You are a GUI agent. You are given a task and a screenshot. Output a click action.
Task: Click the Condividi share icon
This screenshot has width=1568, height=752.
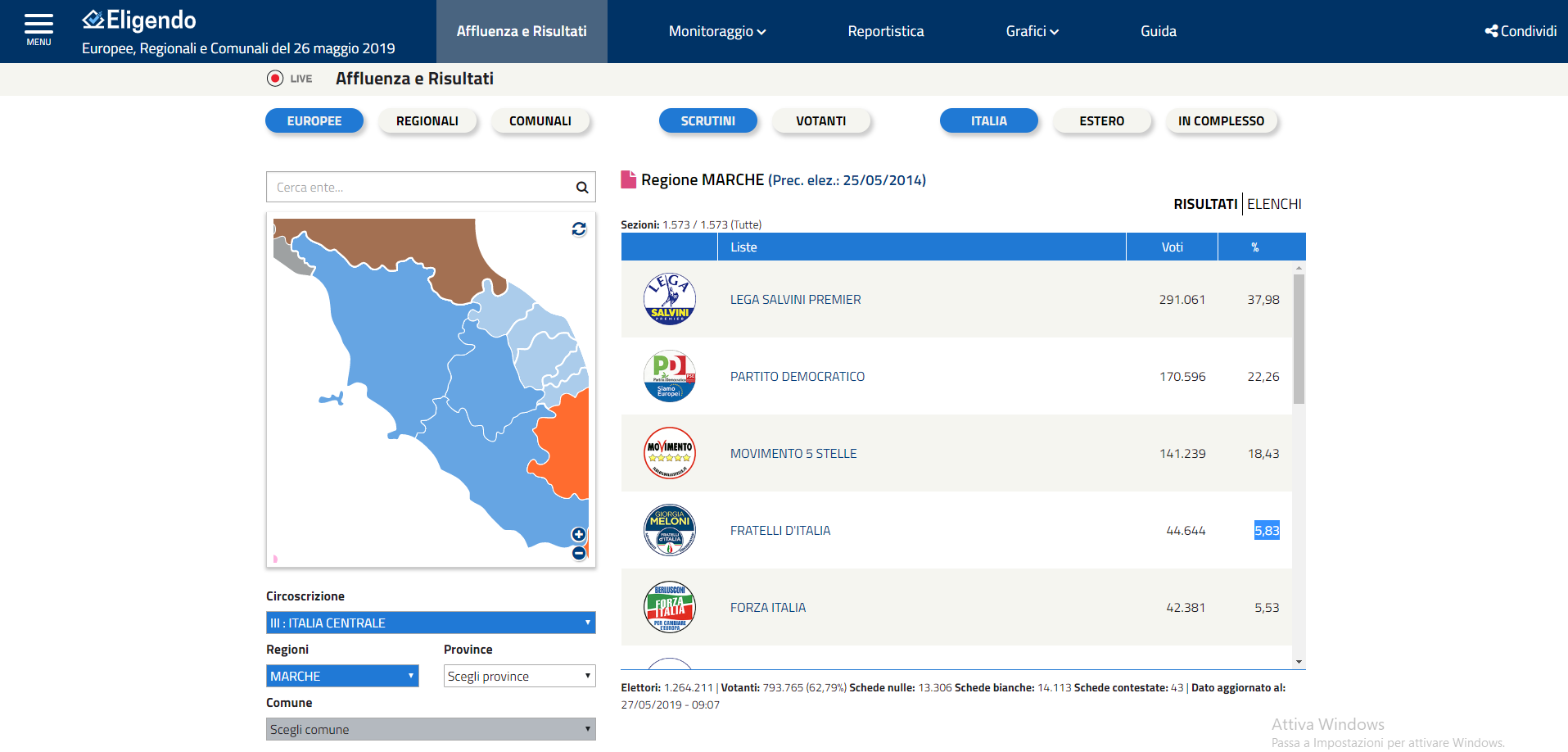[1491, 31]
